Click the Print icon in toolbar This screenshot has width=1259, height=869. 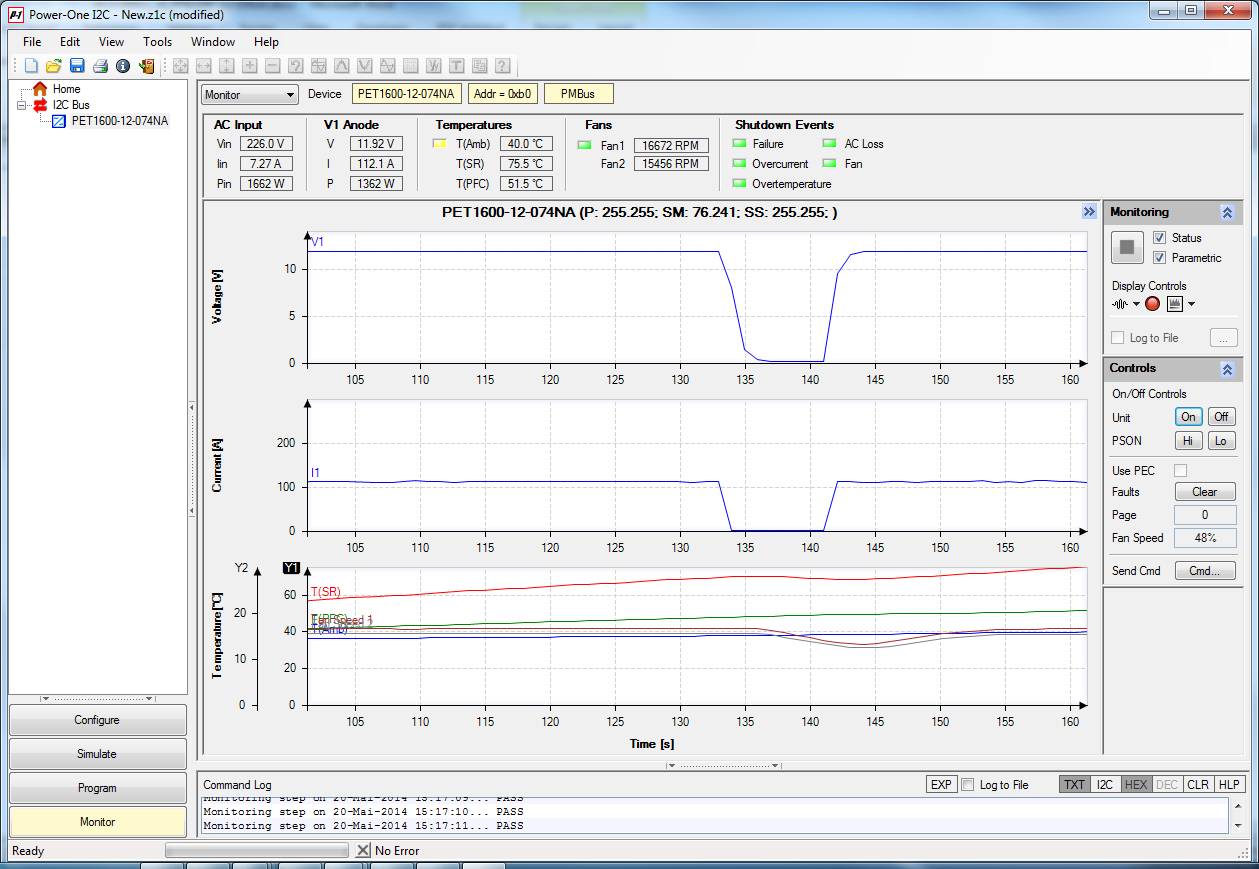(x=100, y=66)
